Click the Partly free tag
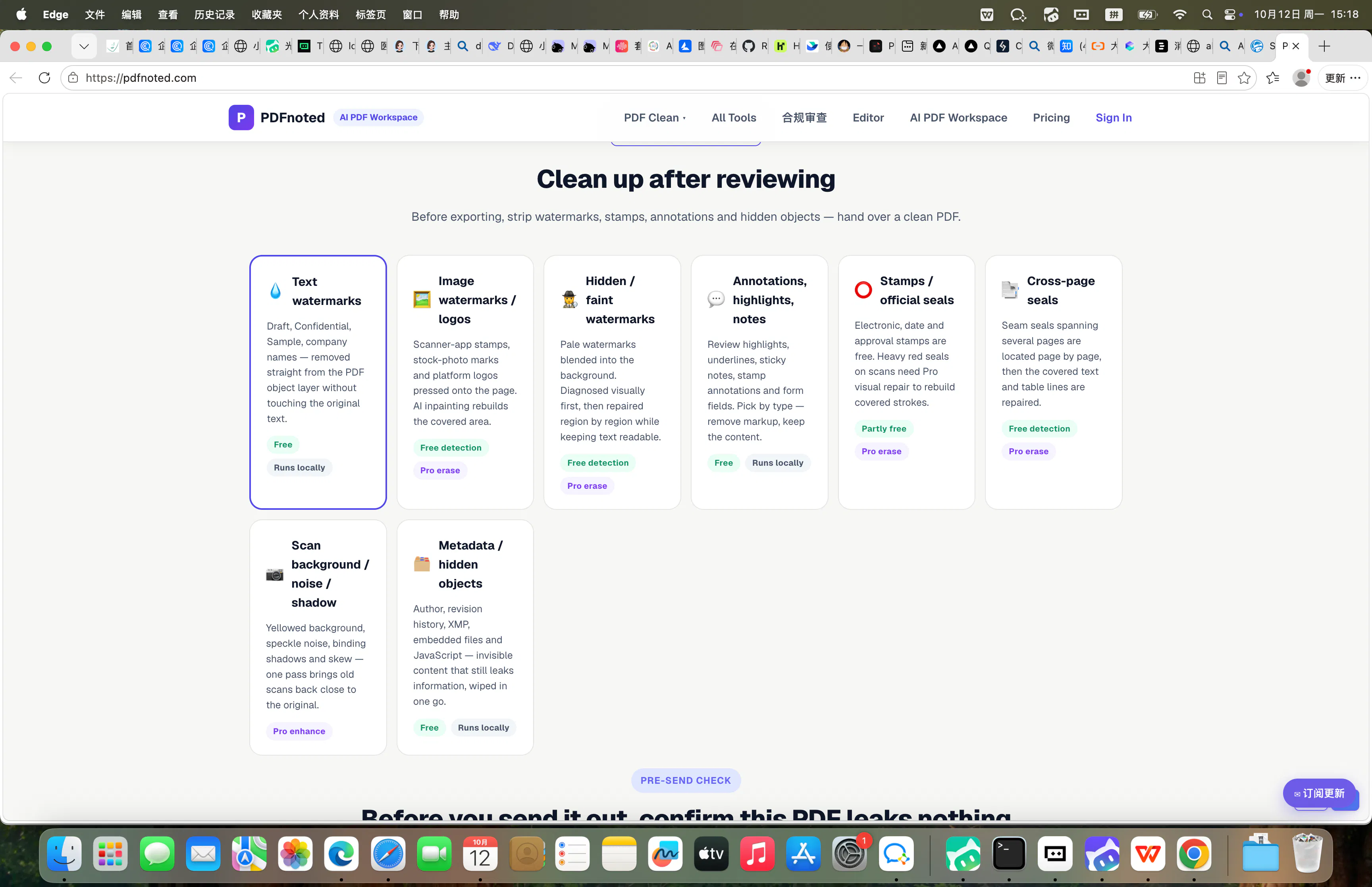The image size is (1372, 887). click(883, 428)
